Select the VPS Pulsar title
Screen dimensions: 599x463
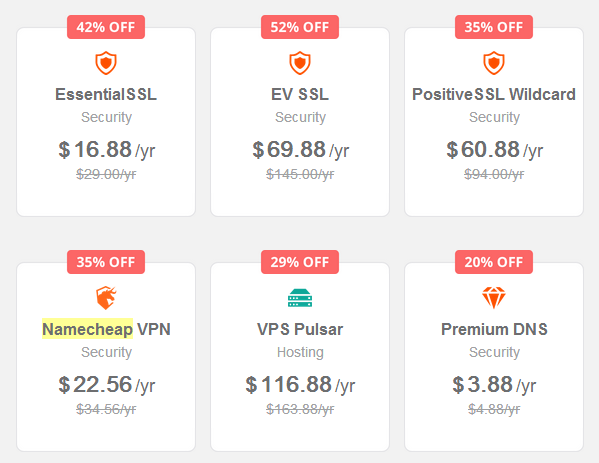(300, 329)
